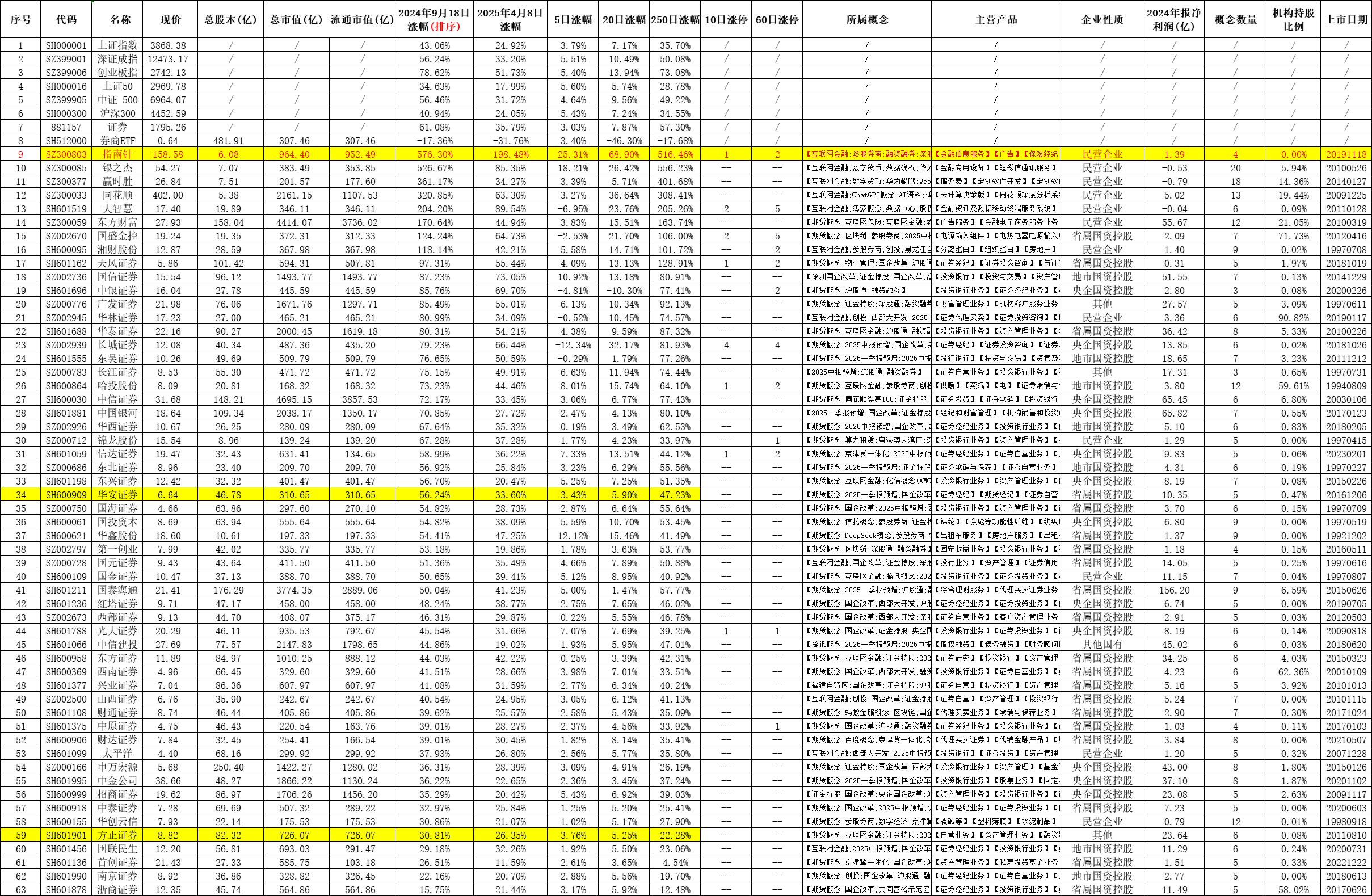Click 华林证券's institutional holding 90.82%
The height and width of the screenshot is (896, 1372).
click(x=1294, y=318)
